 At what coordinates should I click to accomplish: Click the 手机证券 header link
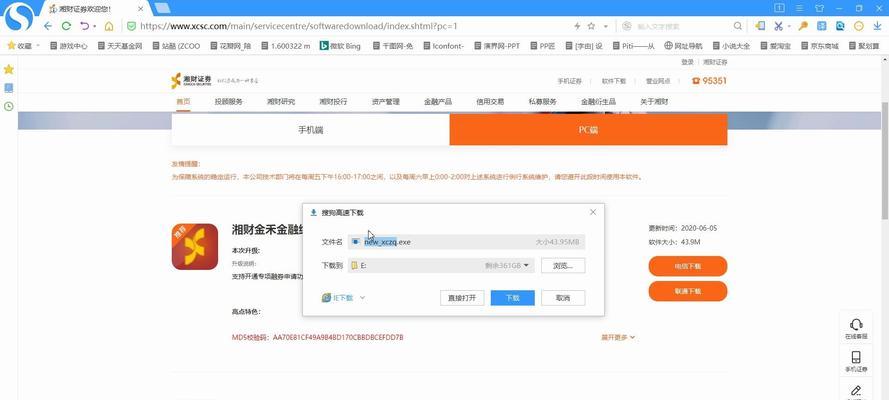[570, 81]
